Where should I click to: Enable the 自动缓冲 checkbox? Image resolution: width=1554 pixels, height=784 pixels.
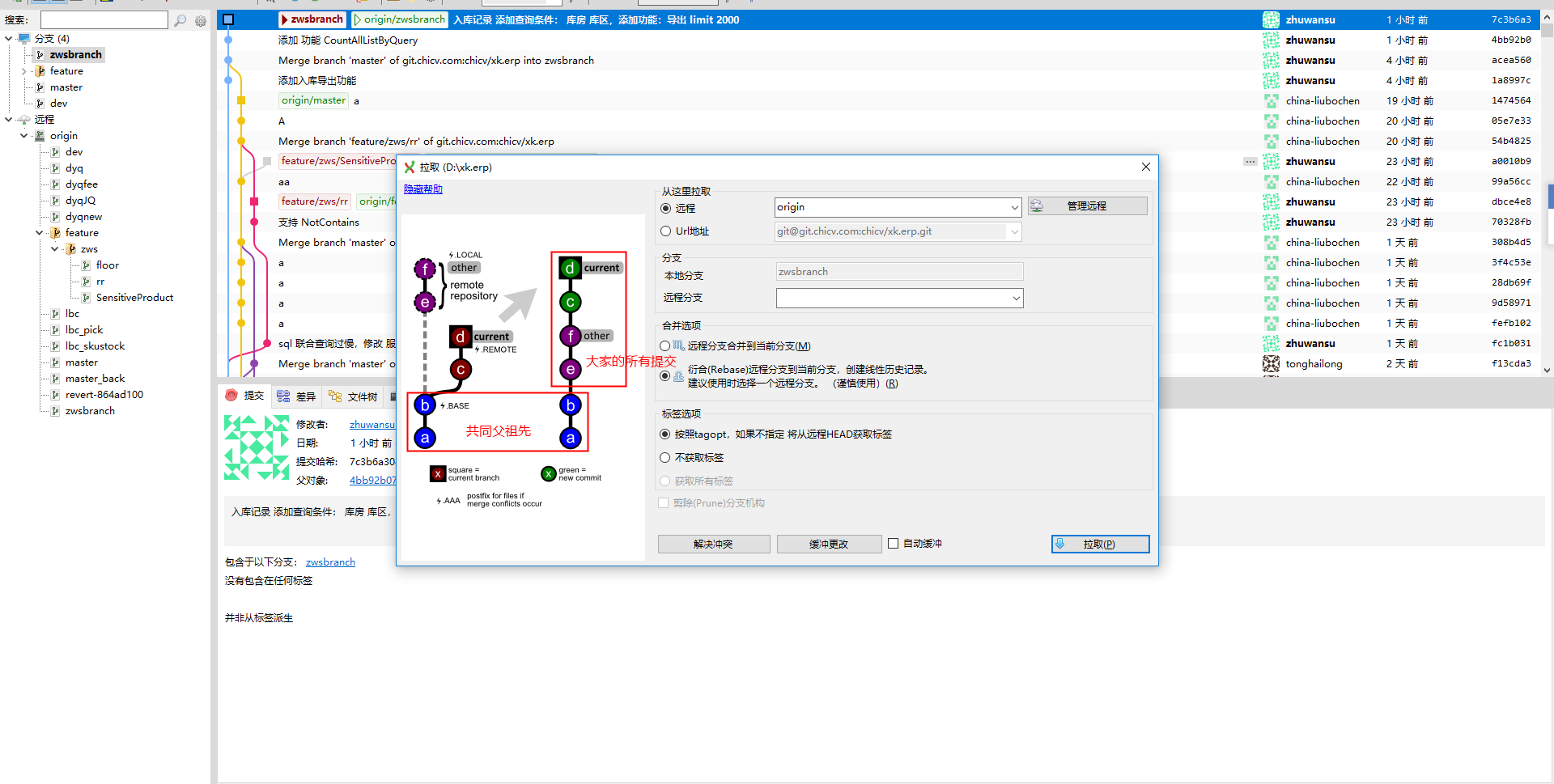pos(894,543)
